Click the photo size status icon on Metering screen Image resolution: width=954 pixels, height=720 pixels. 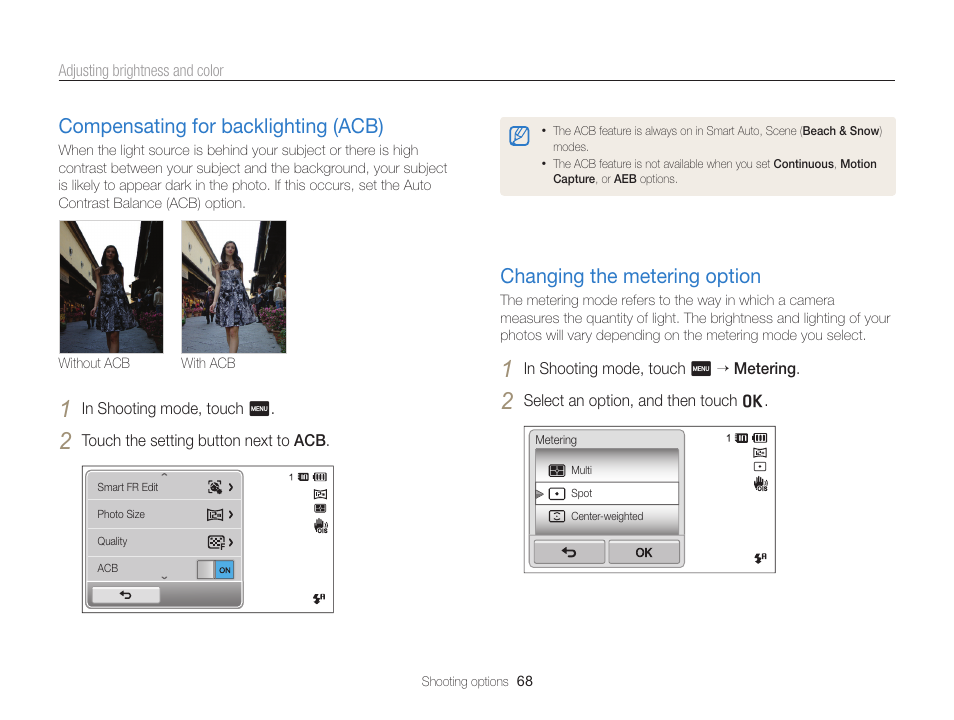point(760,453)
